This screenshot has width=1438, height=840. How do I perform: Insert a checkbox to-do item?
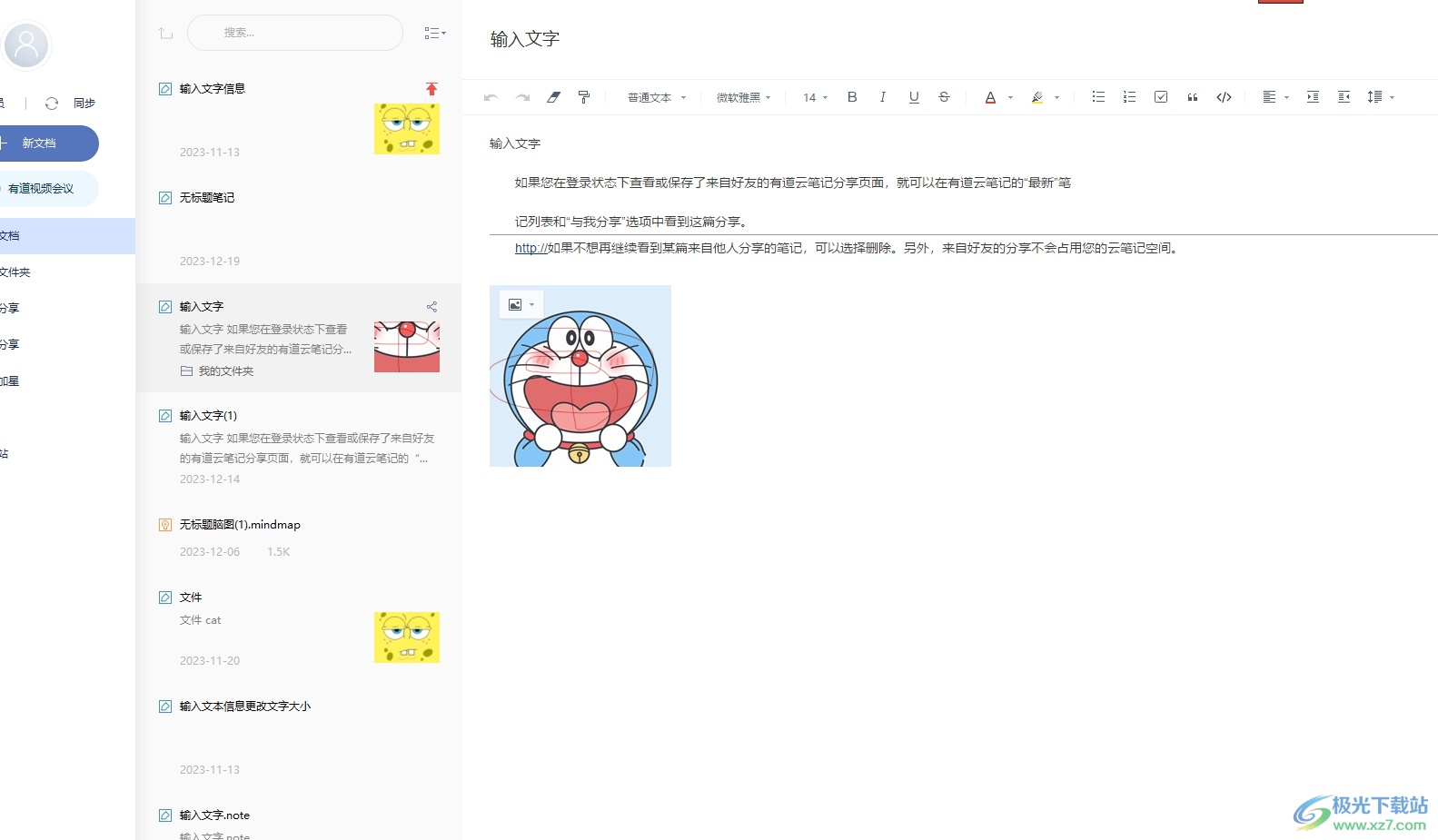click(1161, 97)
